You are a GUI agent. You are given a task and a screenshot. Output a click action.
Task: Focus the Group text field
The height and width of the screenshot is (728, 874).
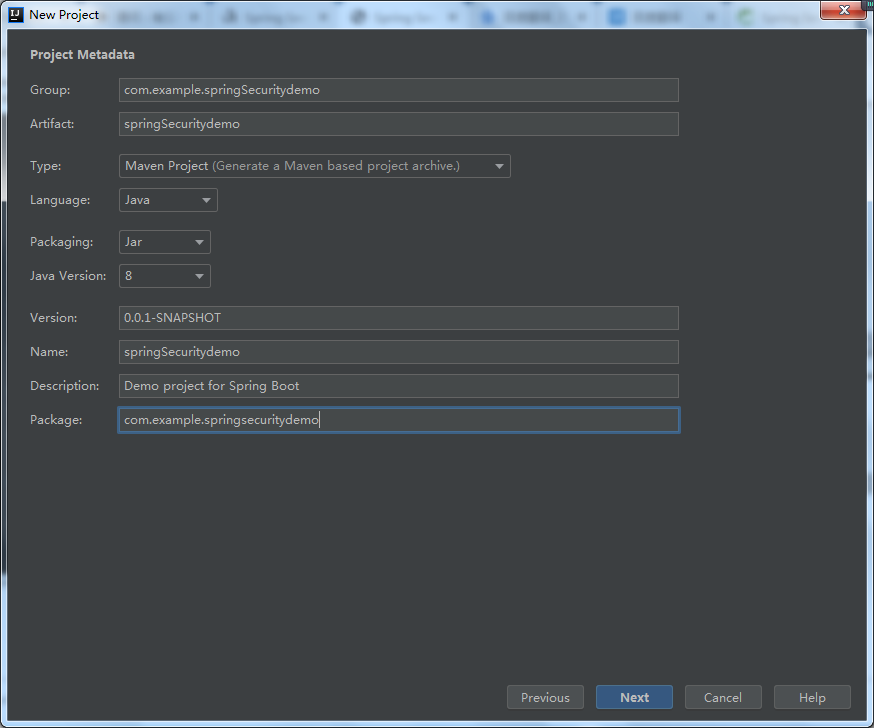coord(398,90)
